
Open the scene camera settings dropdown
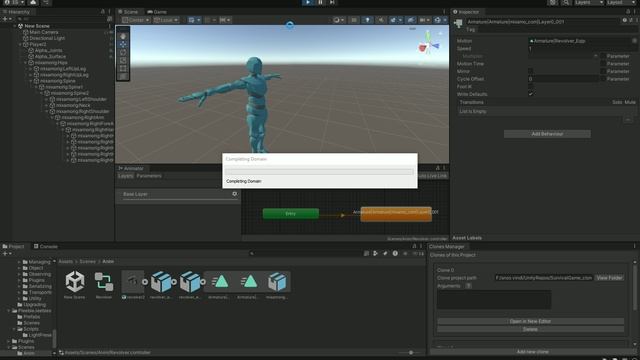(425, 20)
